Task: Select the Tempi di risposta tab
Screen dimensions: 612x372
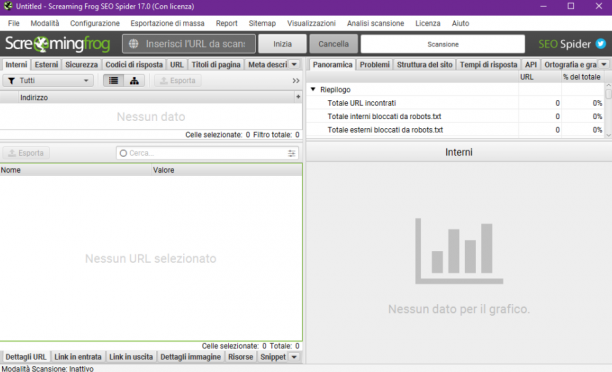Action: tap(488, 64)
